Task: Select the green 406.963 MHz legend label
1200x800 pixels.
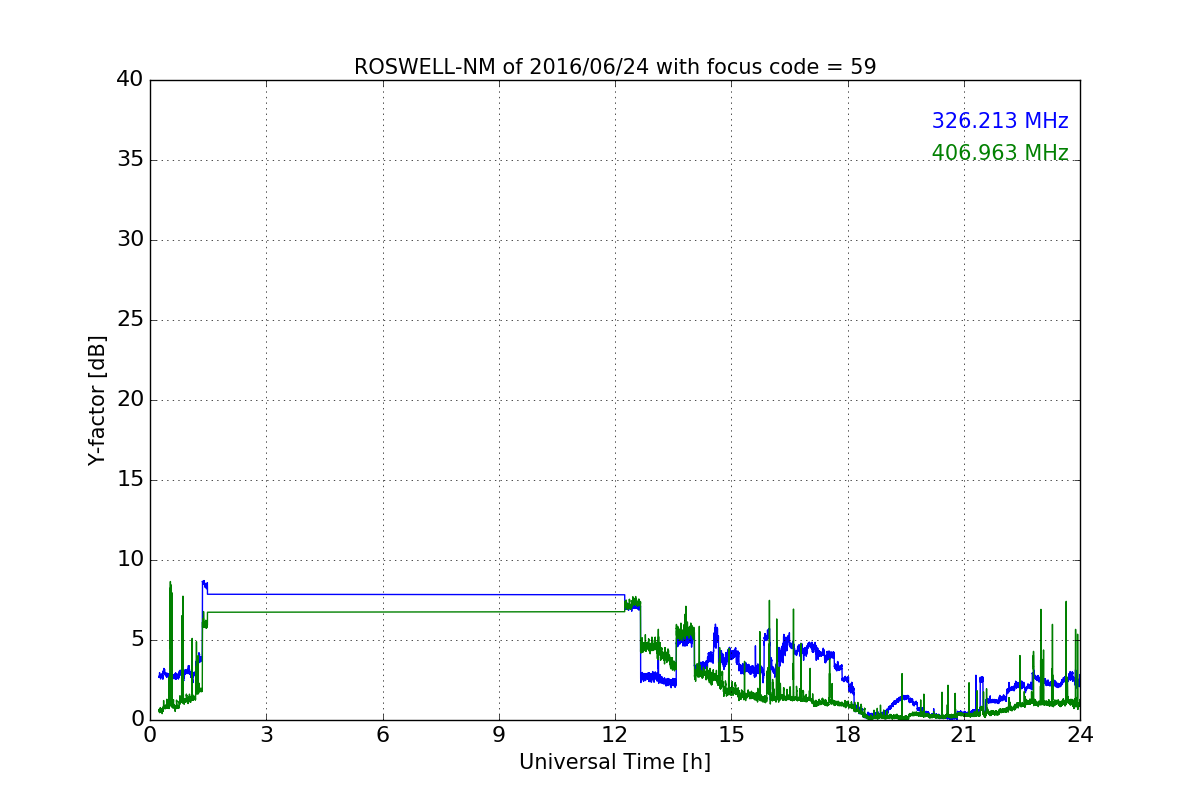Action: pos(1000,153)
